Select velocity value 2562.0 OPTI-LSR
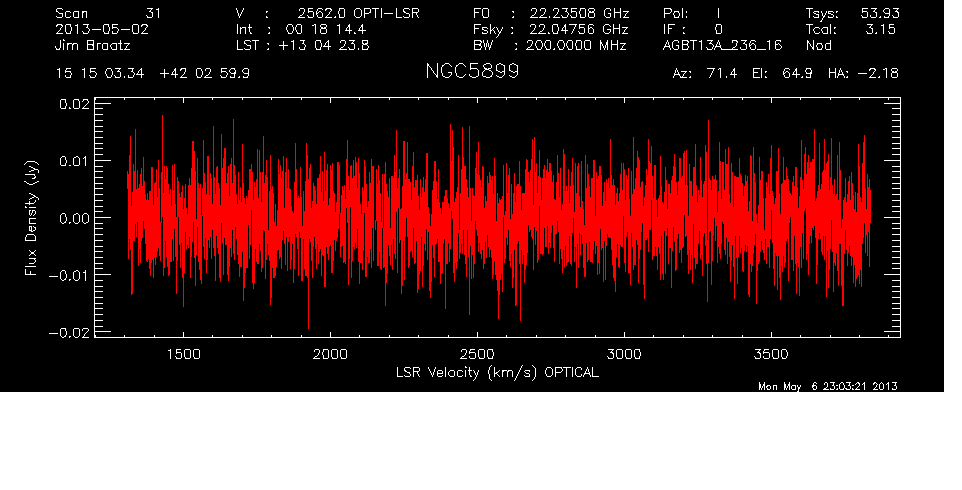The height and width of the screenshot is (490, 962). click(x=359, y=13)
